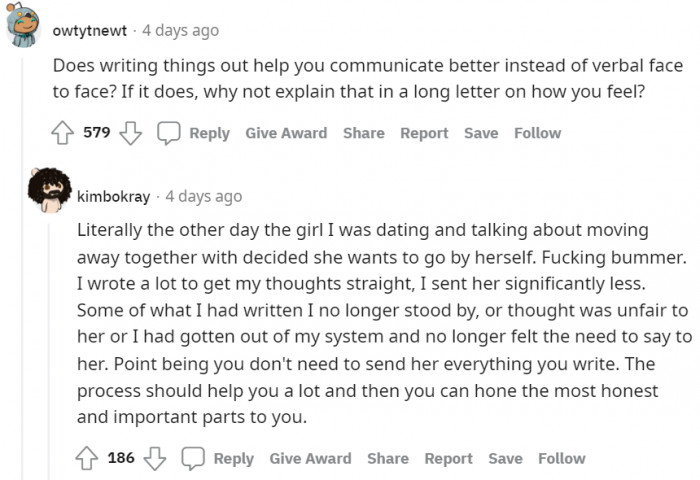Upvote owtytnewt's comment
The height and width of the screenshot is (480, 700).
[x=62, y=133]
